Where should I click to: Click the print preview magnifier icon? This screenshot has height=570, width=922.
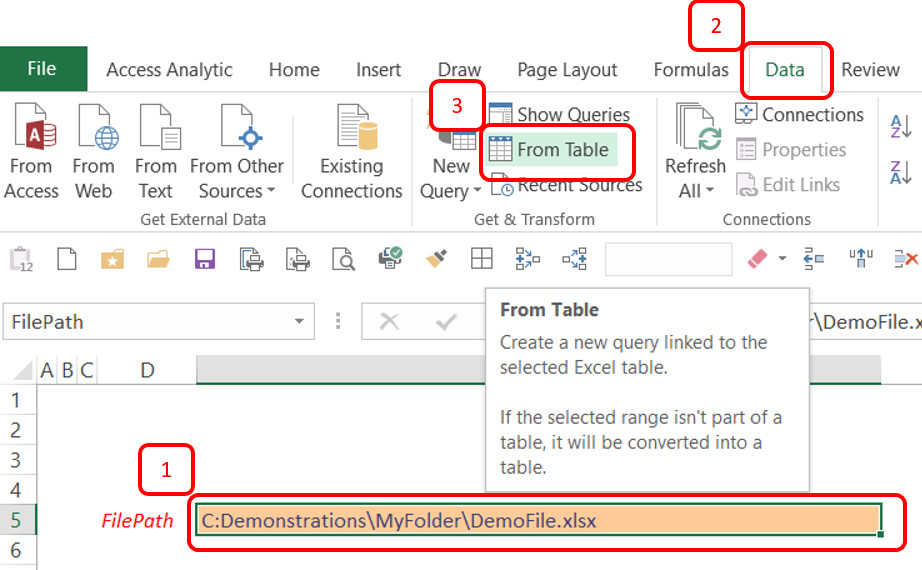click(343, 259)
